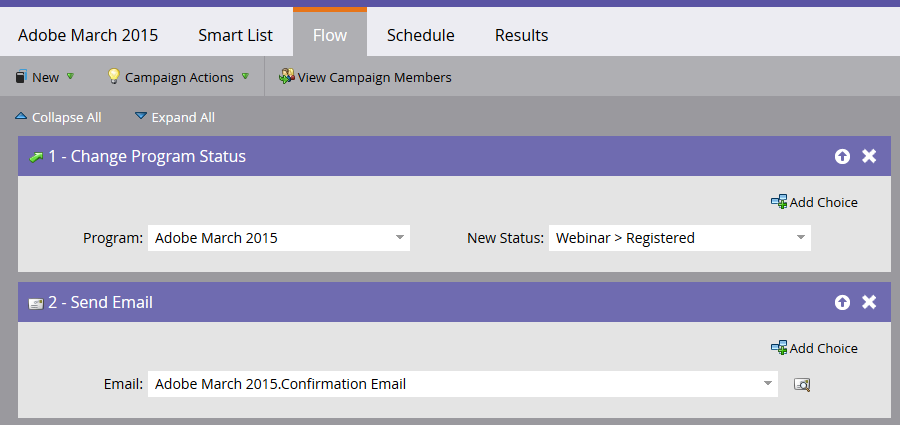Add Choice to Send Email step
Screen dimensions: 900x425
[x=814, y=348]
